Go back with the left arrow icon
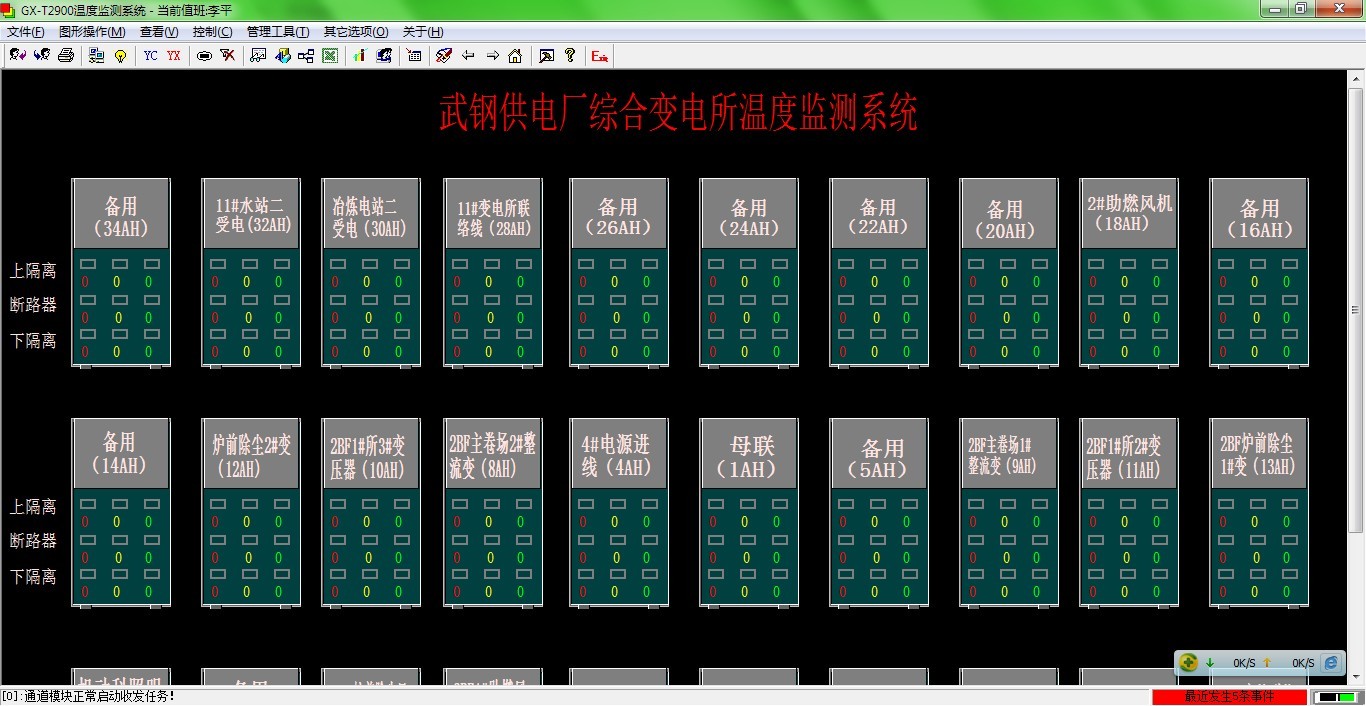Viewport: 1366px width, 706px height. 468,55
